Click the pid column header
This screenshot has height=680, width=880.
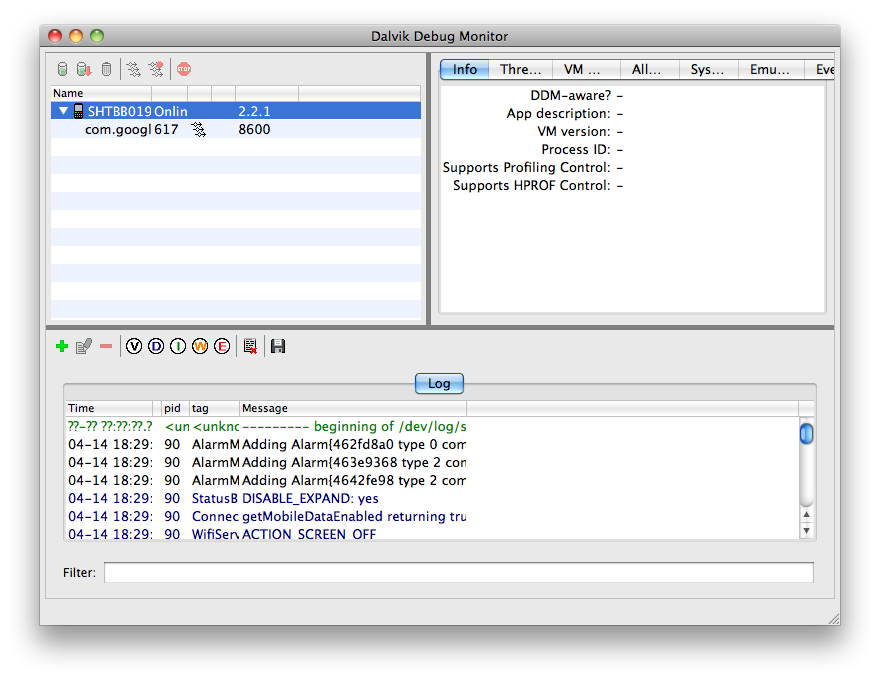click(175, 408)
